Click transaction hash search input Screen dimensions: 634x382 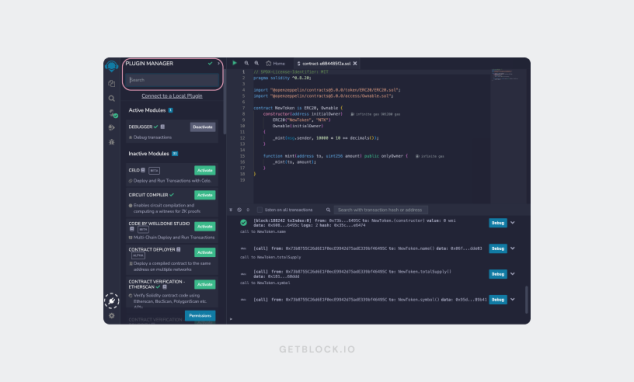pyautogui.click(x=380, y=210)
